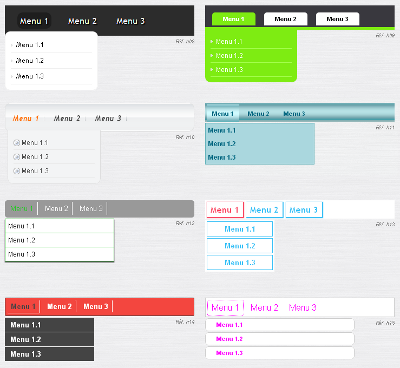Viewport: 400px width, 368px height.
Task: Open Menu 1 in the teal bar
Action: pyautogui.click(x=223, y=114)
